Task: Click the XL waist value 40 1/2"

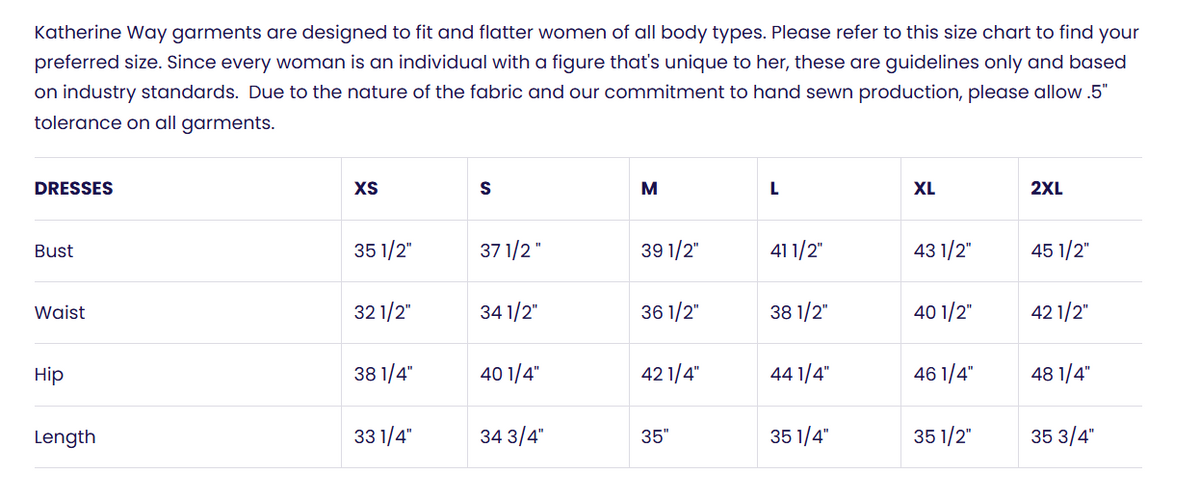Action: (x=944, y=313)
